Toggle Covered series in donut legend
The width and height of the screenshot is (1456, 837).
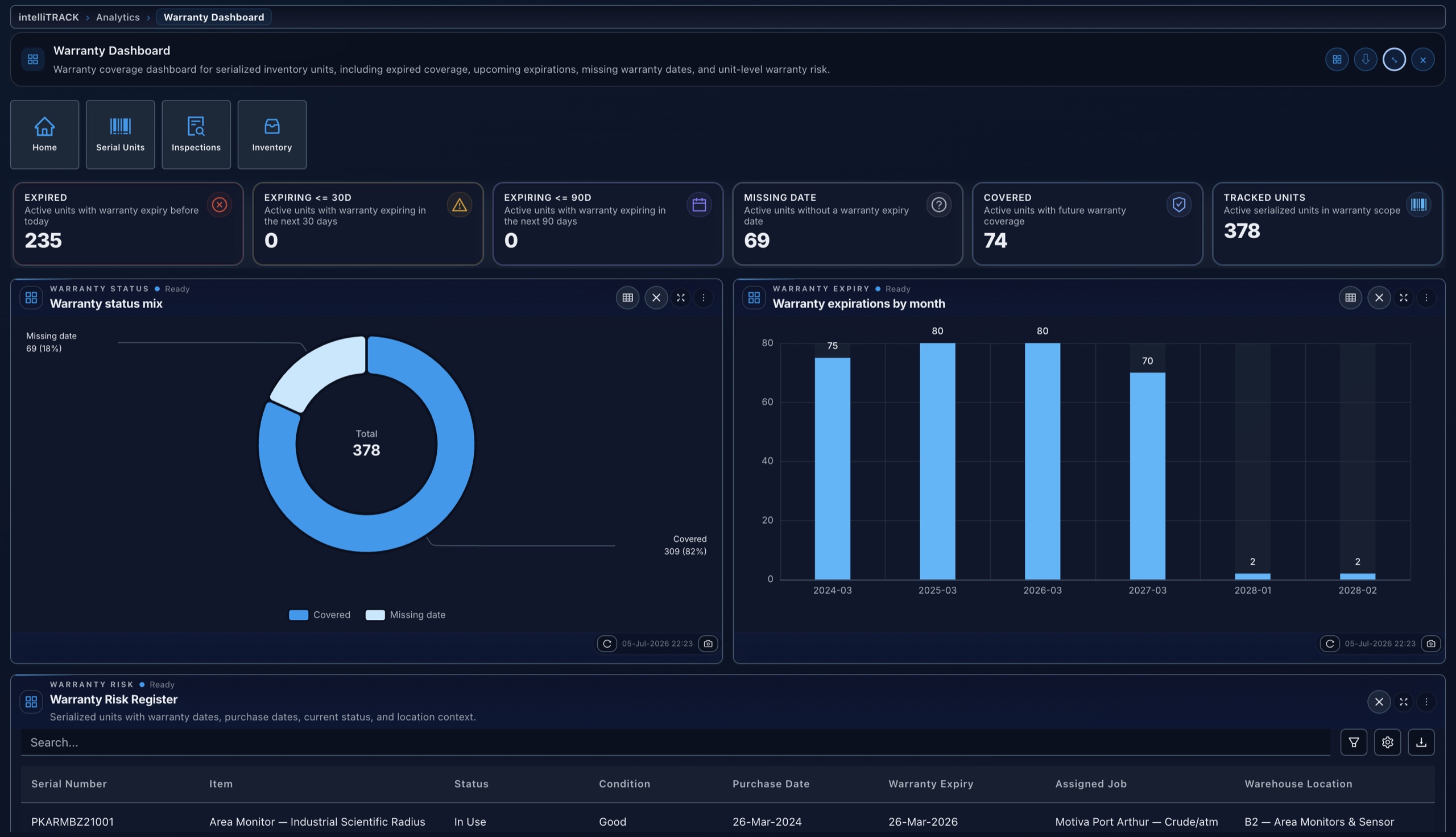(320, 615)
